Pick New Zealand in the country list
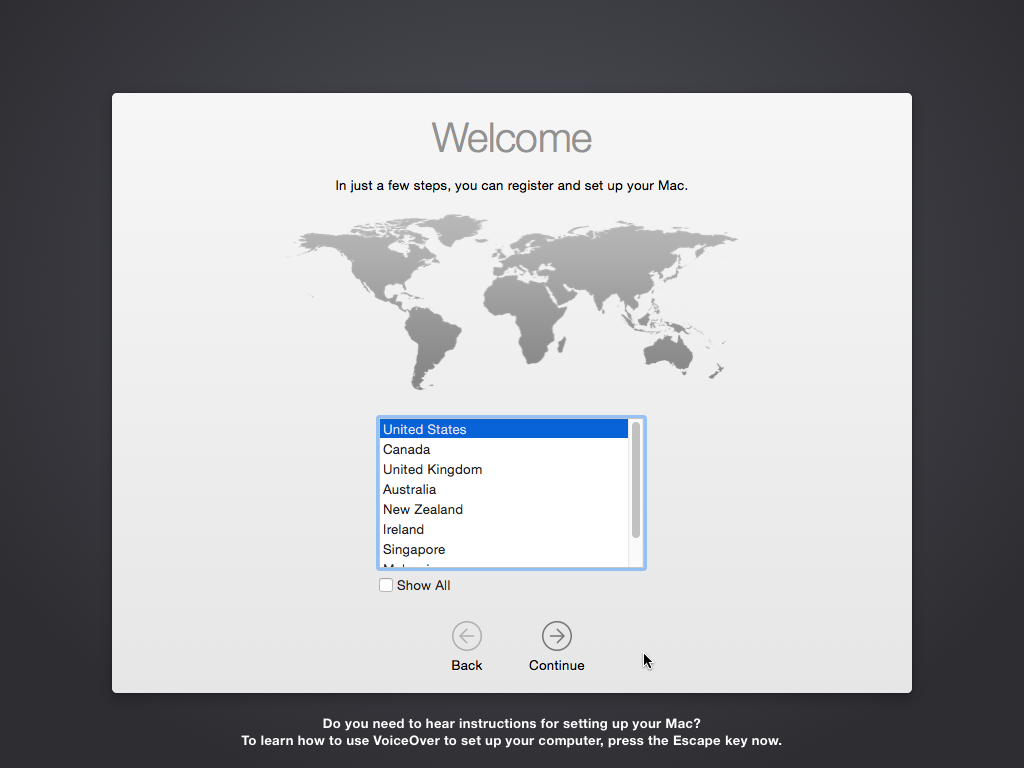 coord(422,509)
